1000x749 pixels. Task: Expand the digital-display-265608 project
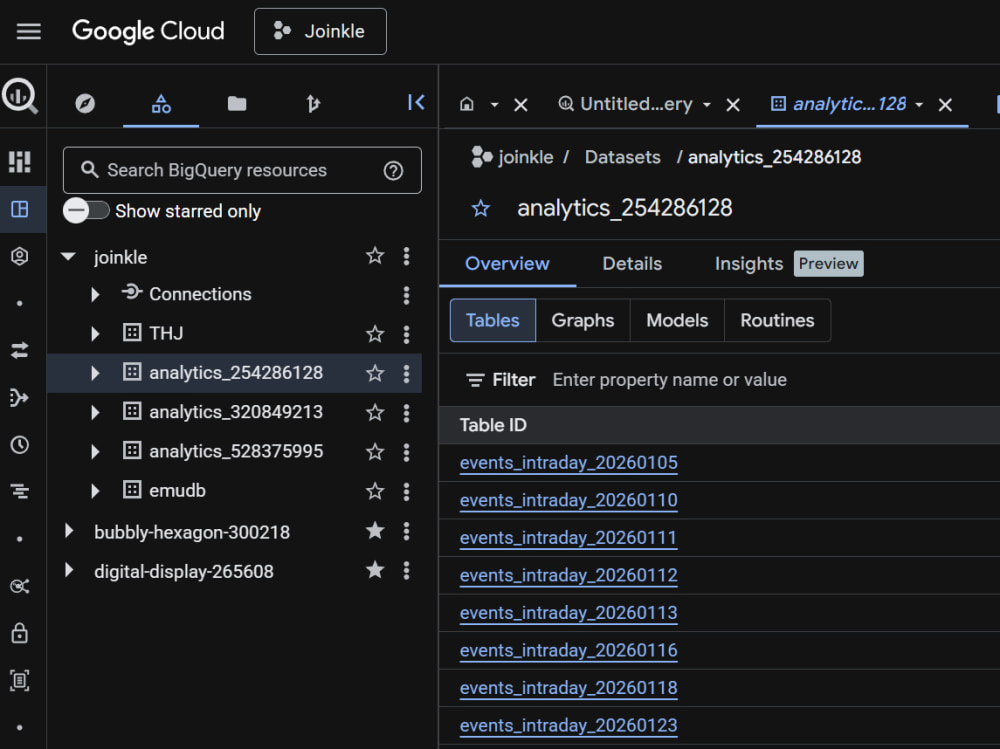tap(68, 570)
